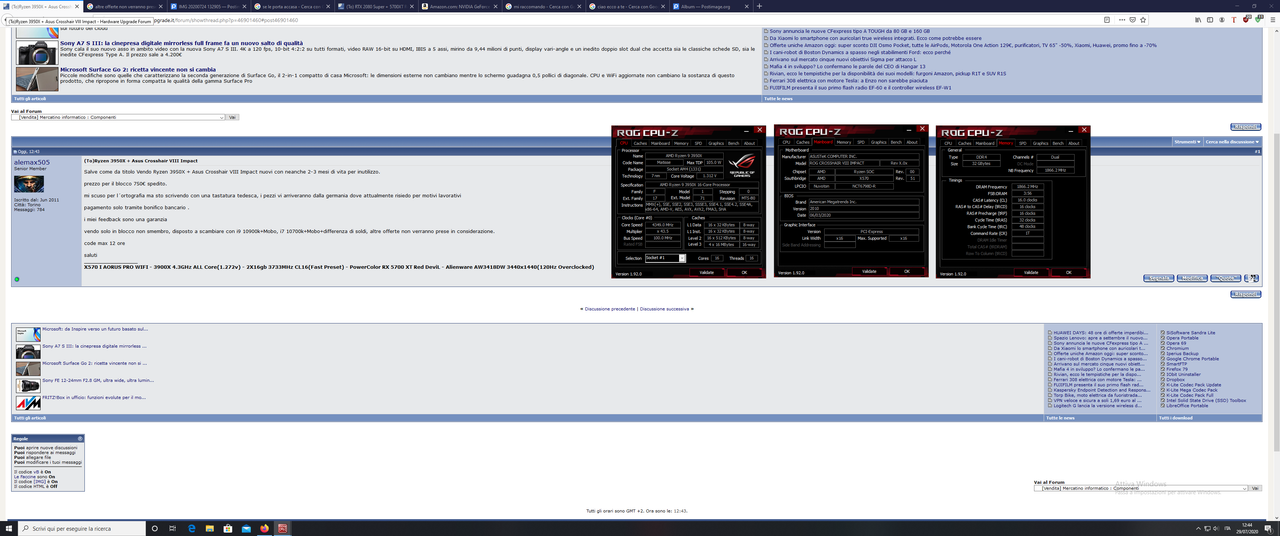Viewport: 1280px width, 536px height.
Task: View CPU-Z Memory tab screenshot image
Action: coord(1013,203)
